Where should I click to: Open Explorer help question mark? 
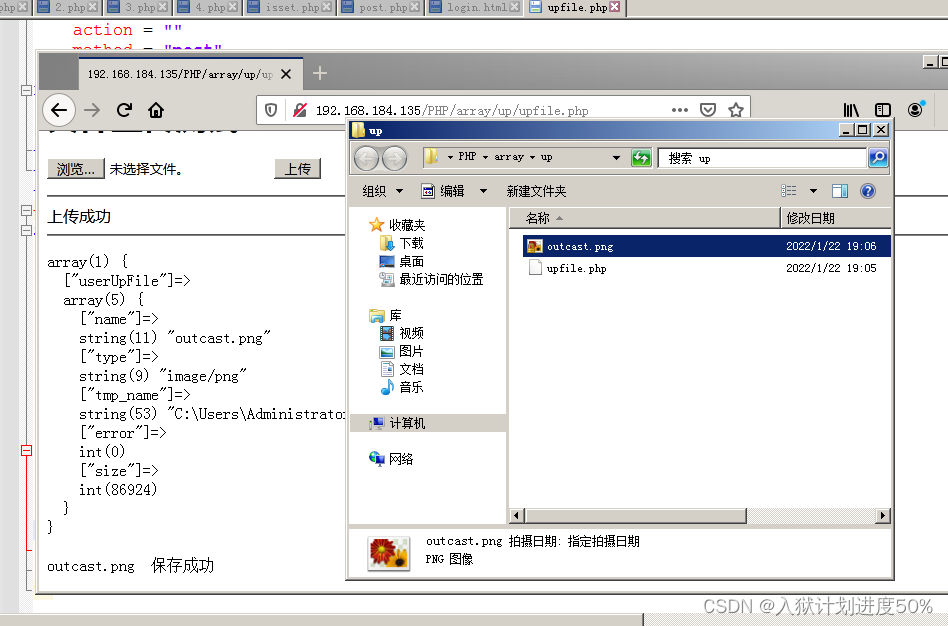[x=868, y=191]
